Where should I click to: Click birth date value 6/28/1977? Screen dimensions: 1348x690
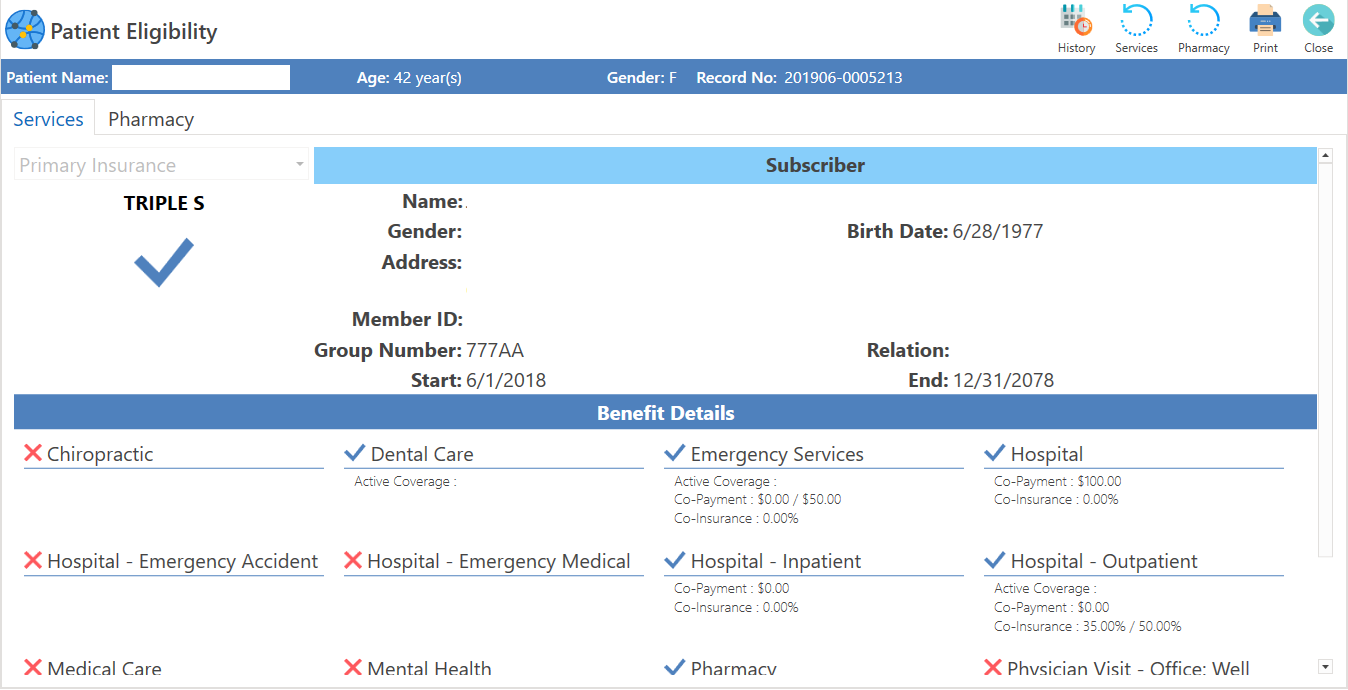pyautogui.click(x=998, y=231)
